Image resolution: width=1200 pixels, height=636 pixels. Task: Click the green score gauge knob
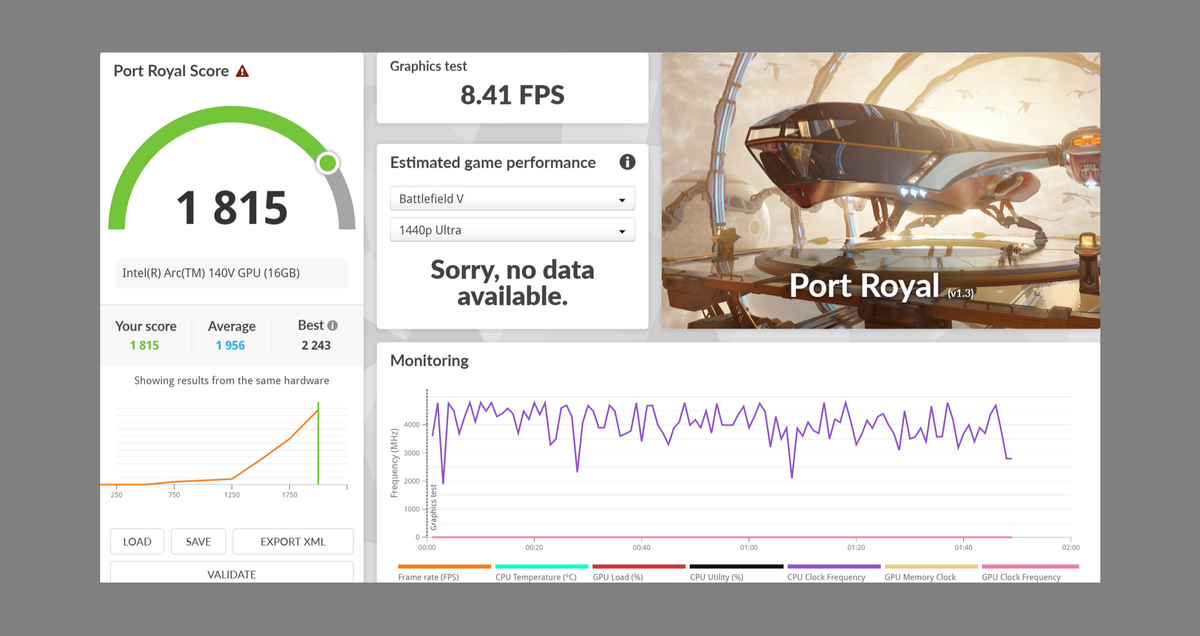coord(327,163)
